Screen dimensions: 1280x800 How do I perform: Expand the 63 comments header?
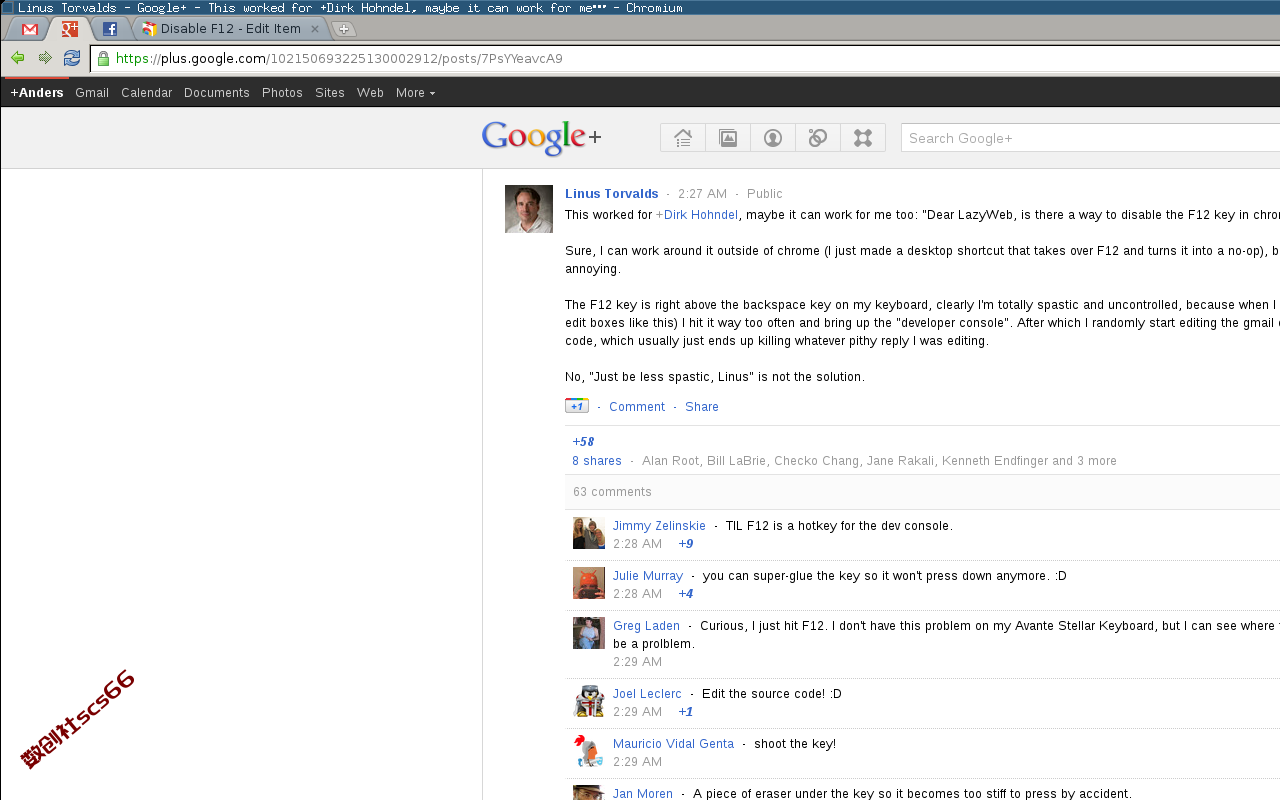click(612, 492)
